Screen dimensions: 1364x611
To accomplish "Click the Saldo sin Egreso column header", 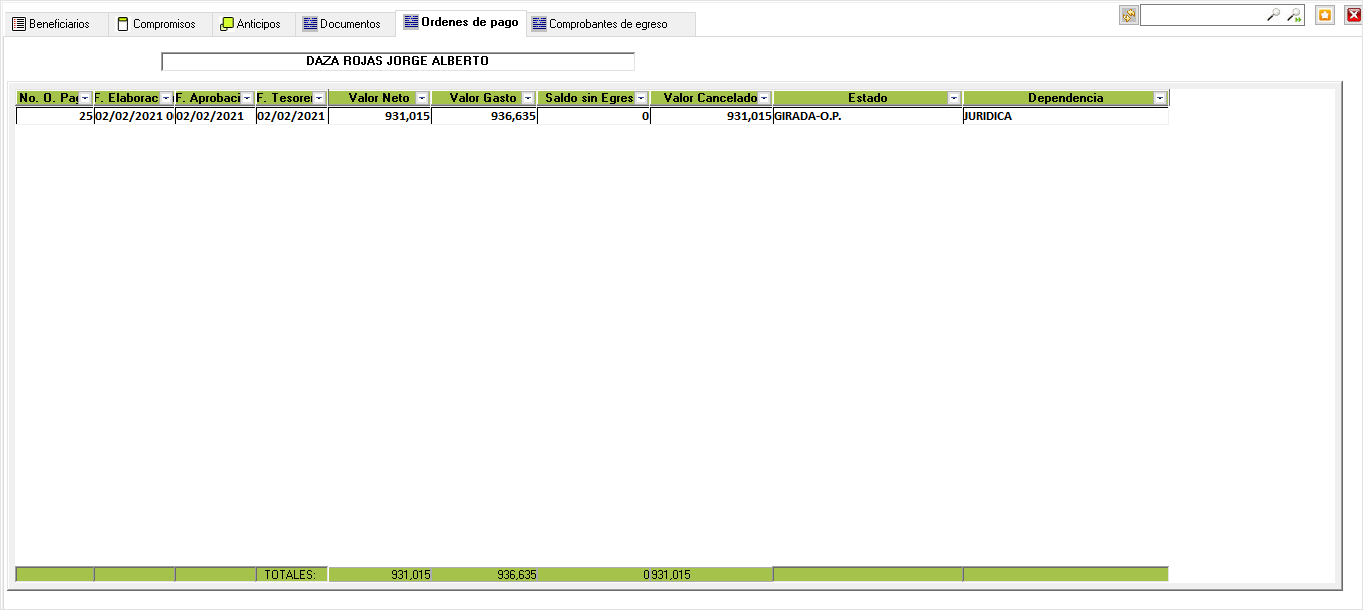I will point(589,98).
